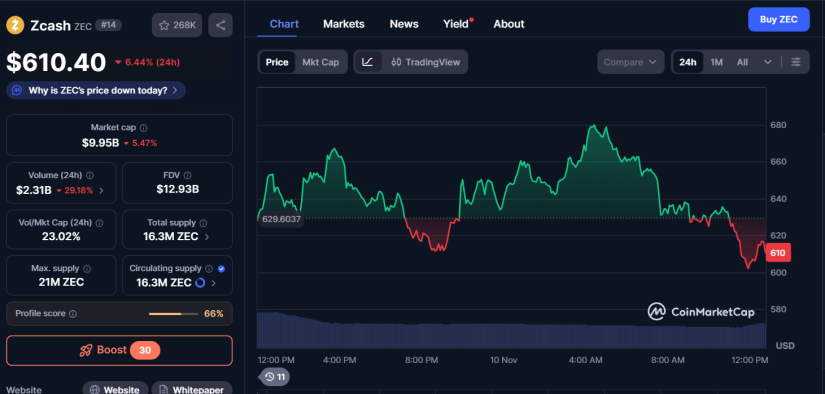Click the Boost 30 button

(119, 350)
